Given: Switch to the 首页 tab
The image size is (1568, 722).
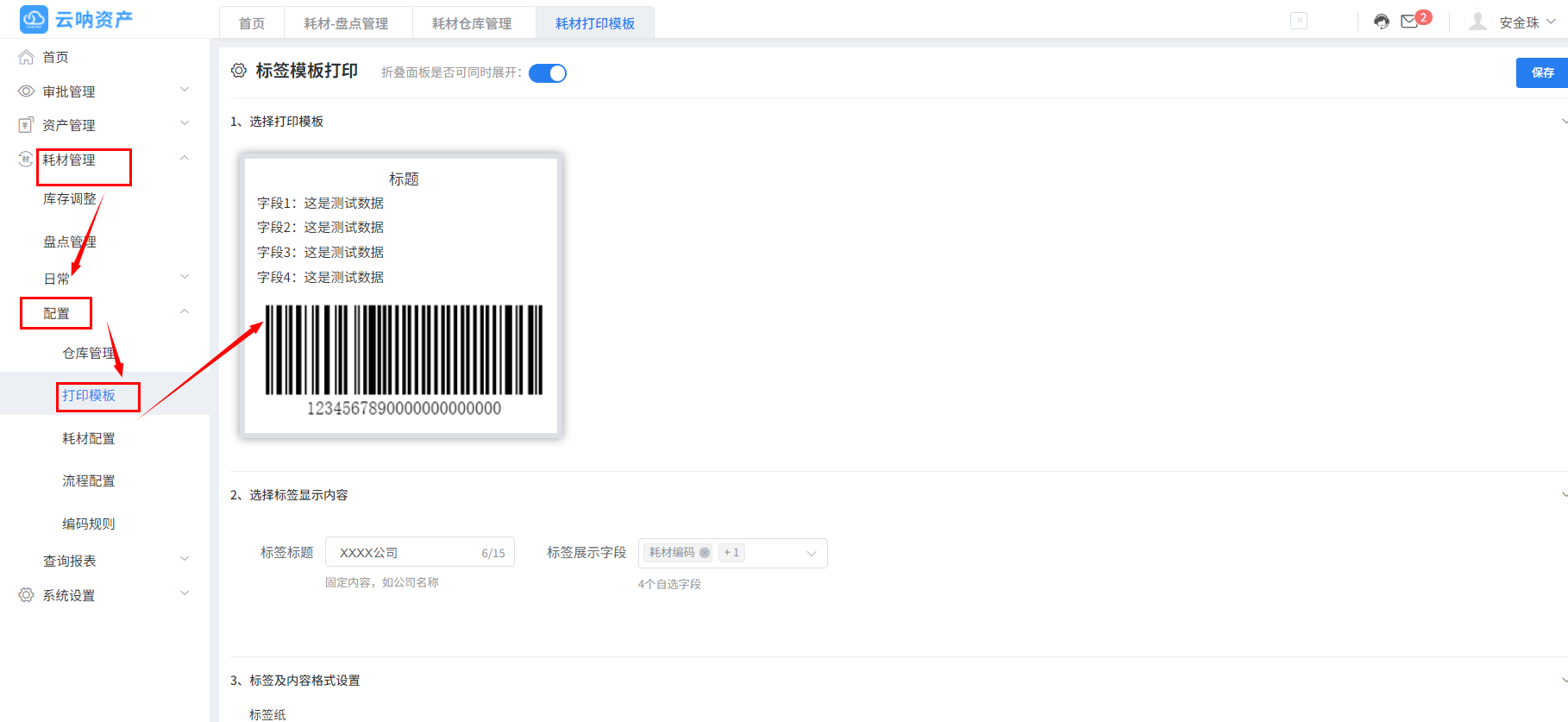Looking at the screenshot, I should (x=252, y=23).
